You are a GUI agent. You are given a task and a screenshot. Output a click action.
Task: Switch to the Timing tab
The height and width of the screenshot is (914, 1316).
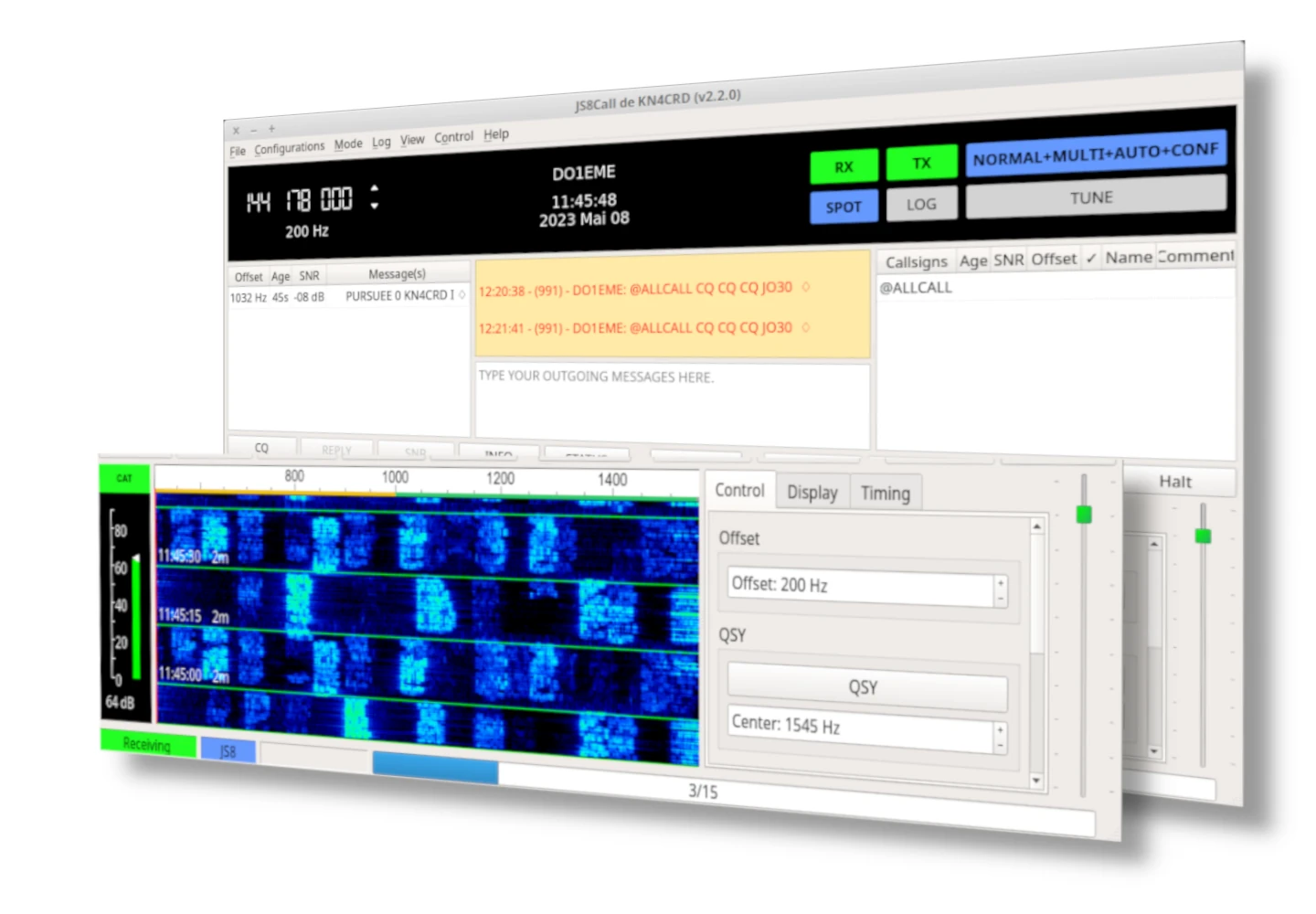pyautogui.click(x=885, y=494)
